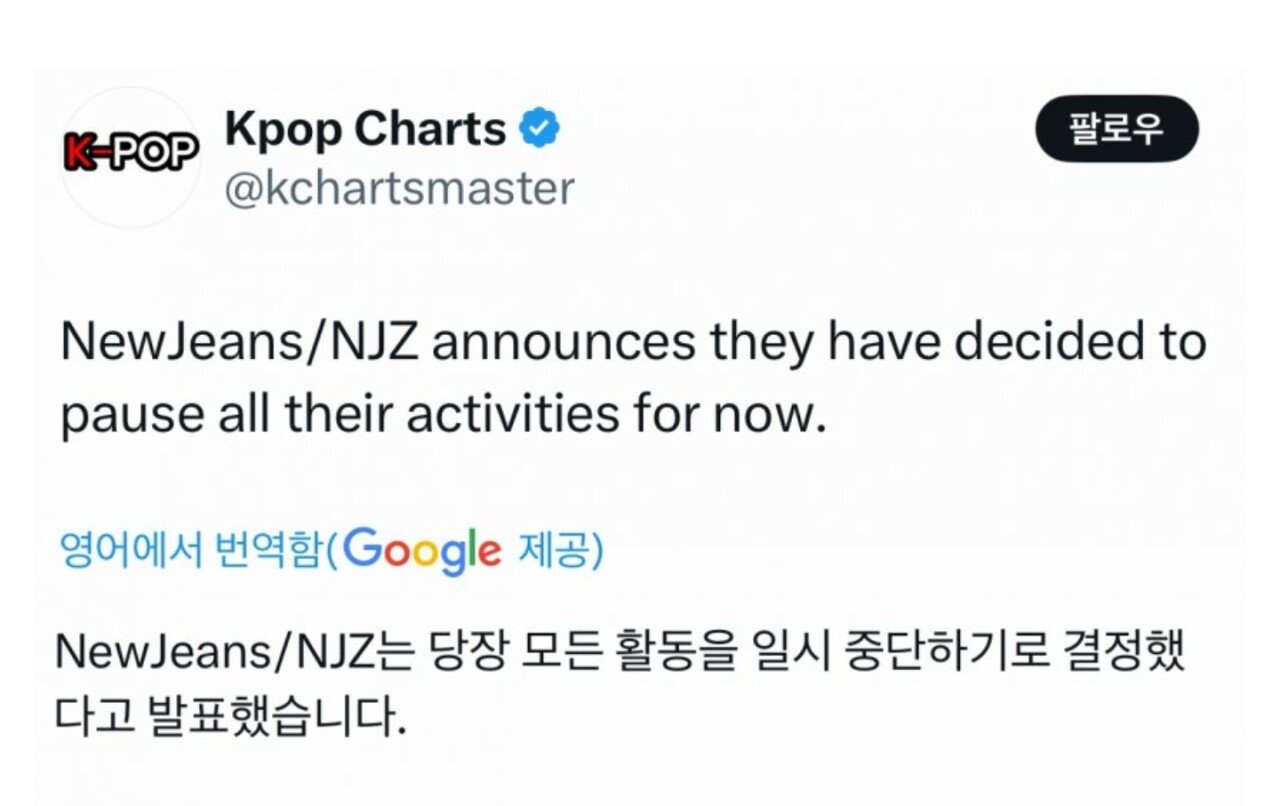Click the 영어에서 번역함 translation label
Viewport: 1280px width, 806px height.
(x=190, y=549)
